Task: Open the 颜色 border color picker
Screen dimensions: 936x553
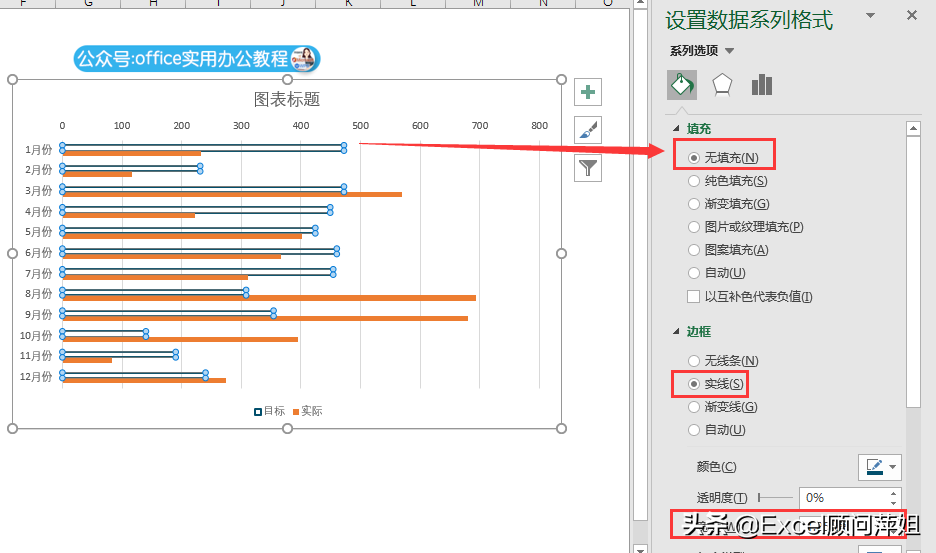Action: pyautogui.click(x=880, y=467)
